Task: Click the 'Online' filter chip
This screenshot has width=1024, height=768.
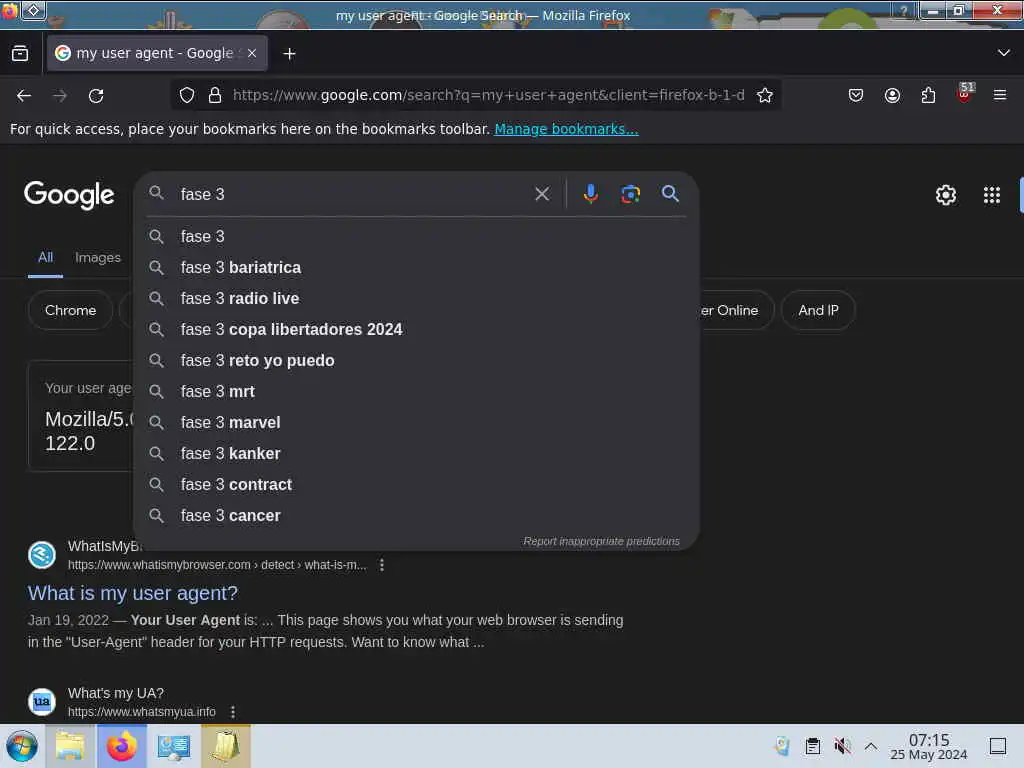Action: 735,310
